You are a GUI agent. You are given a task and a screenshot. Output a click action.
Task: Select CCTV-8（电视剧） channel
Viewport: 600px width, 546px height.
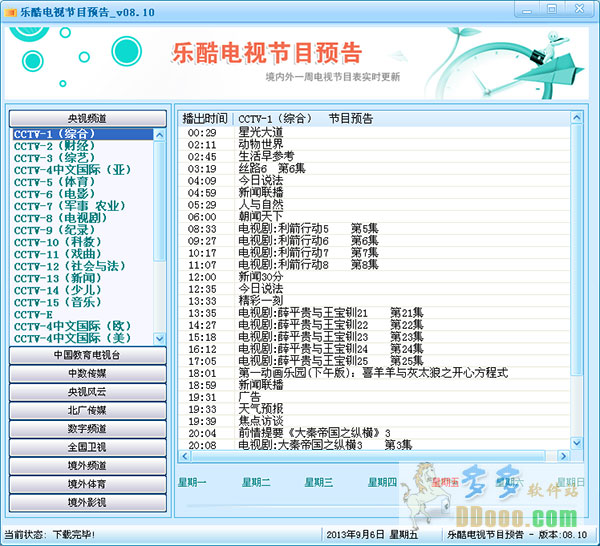pos(83,218)
